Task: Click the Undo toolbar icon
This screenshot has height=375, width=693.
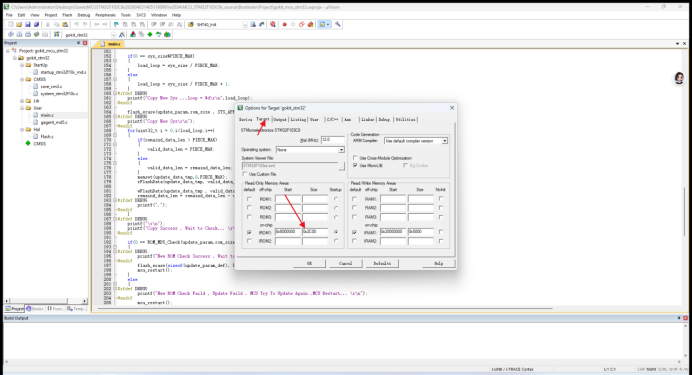Action: pos(76,24)
